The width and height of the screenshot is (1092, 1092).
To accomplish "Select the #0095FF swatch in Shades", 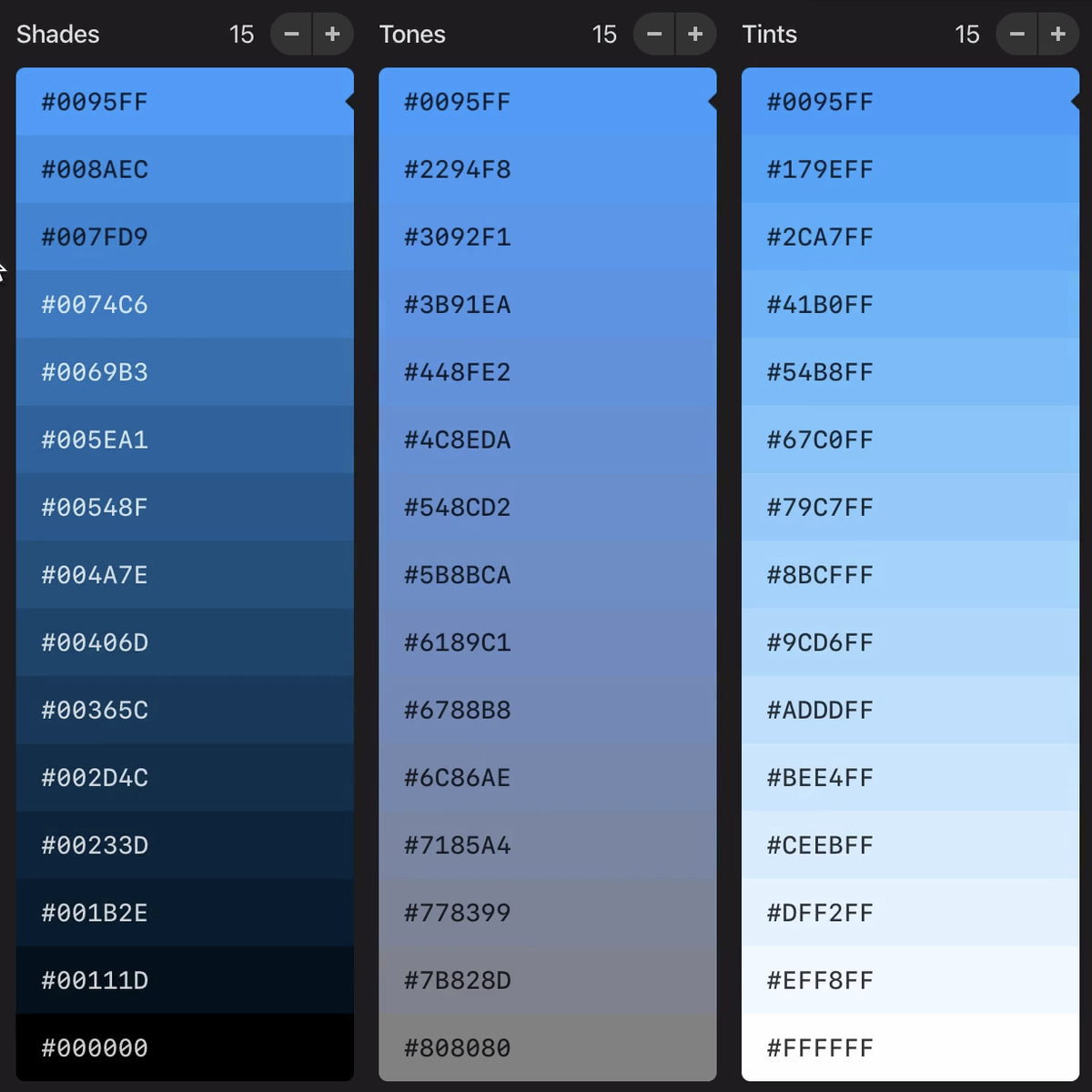I will [x=185, y=102].
